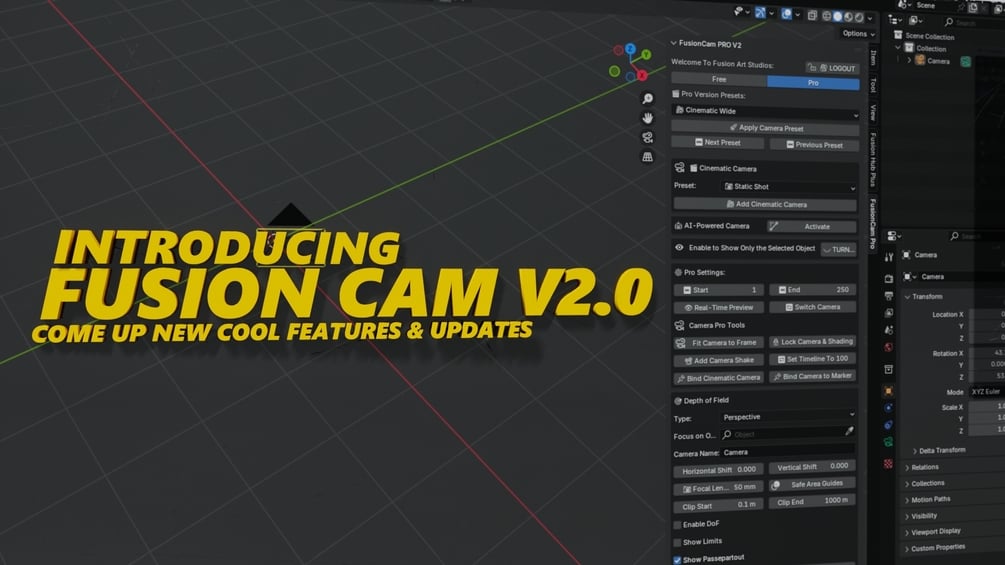Image resolution: width=1005 pixels, height=565 pixels.
Task: Open the Scene properties tab icon
Action: (888, 330)
